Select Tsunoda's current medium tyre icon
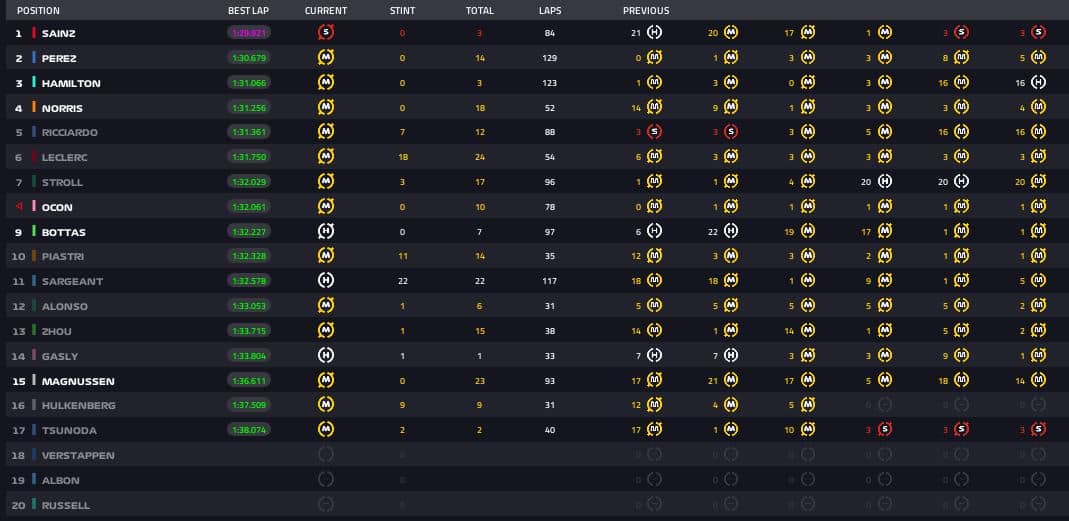 pyautogui.click(x=326, y=430)
